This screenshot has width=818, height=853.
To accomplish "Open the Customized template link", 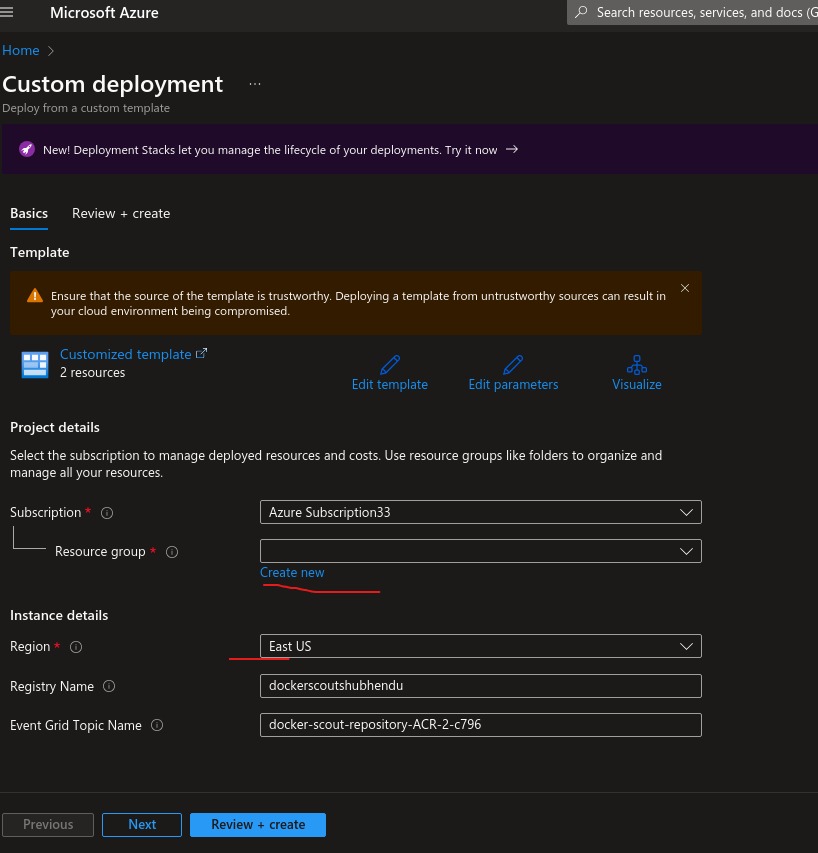I will pyautogui.click(x=126, y=354).
